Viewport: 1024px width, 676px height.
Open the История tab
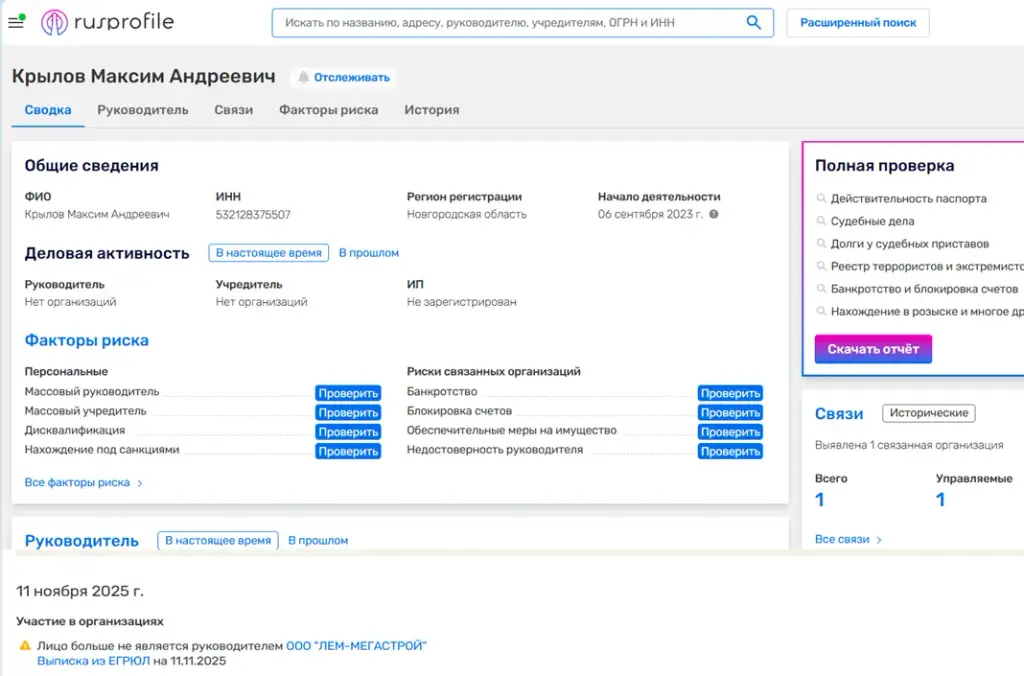point(432,110)
